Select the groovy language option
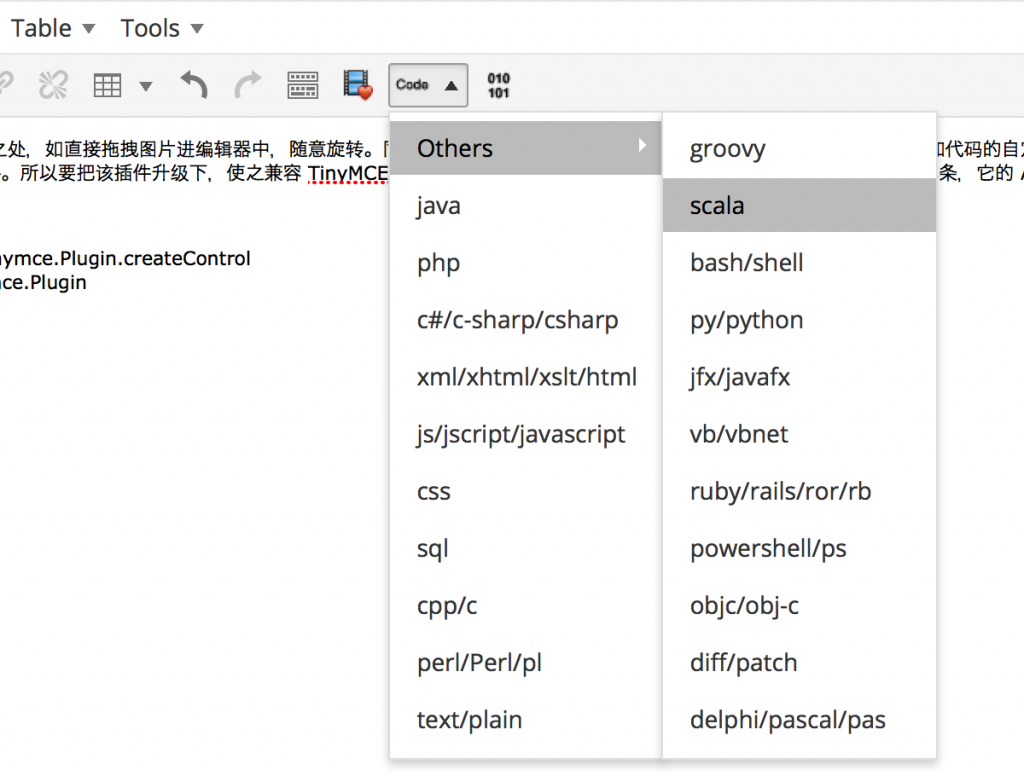The height and width of the screenshot is (776, 1024). pyautogui.click(x=727, y=149)
